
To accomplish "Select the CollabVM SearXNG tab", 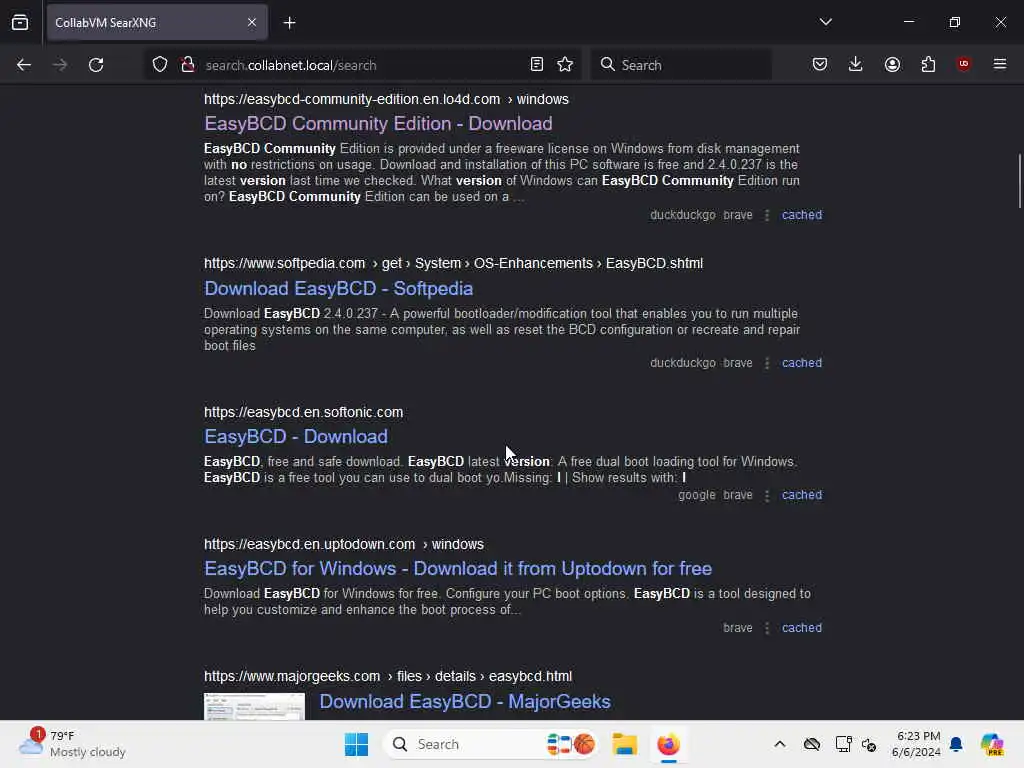I will point(157,22).
